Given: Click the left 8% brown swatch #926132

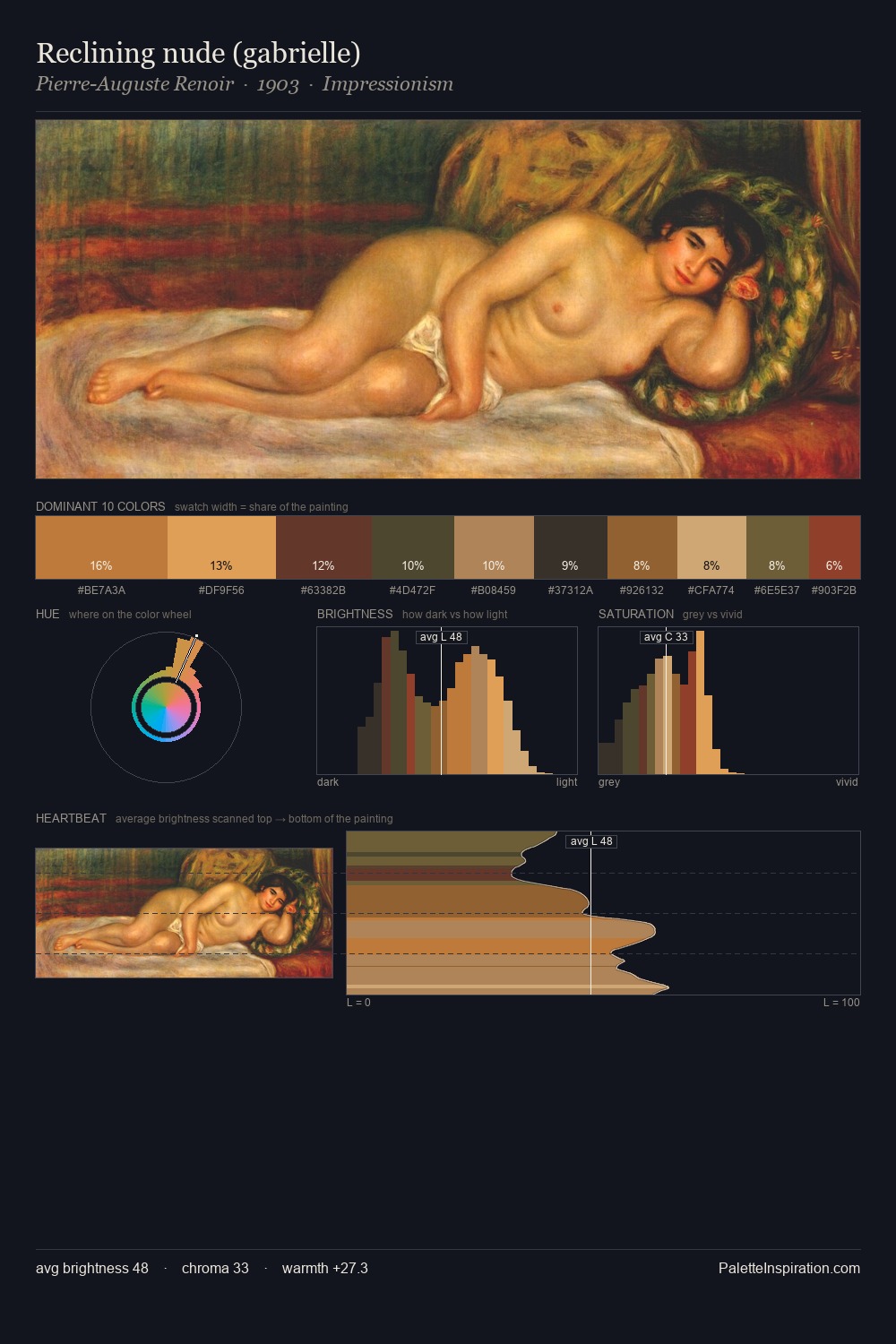Looking at the screenshot, I should coord(642,547).
